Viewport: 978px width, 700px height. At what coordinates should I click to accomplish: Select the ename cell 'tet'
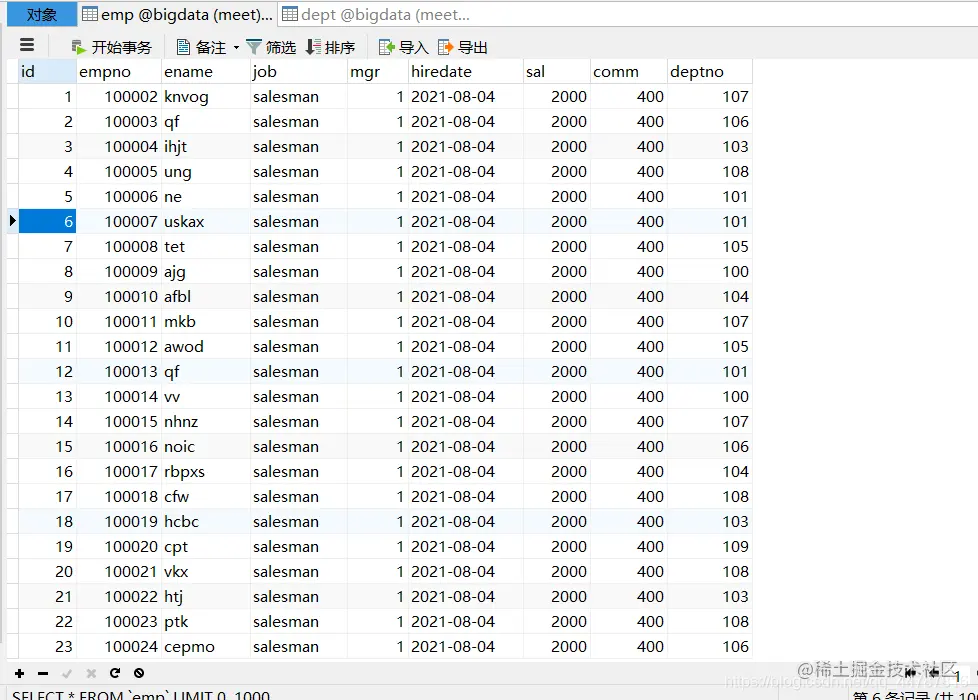point(205,246)
